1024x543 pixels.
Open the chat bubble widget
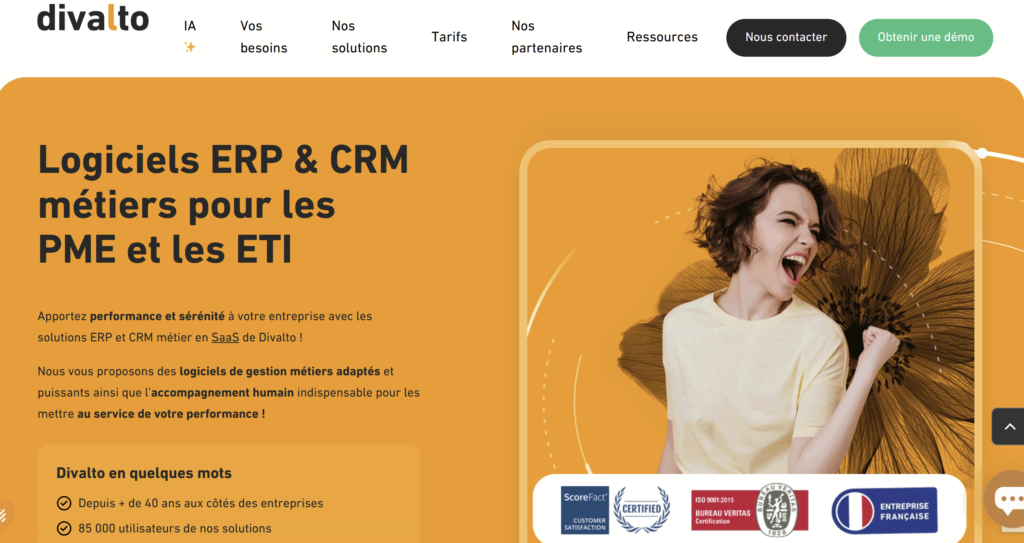click(1006, 499)
